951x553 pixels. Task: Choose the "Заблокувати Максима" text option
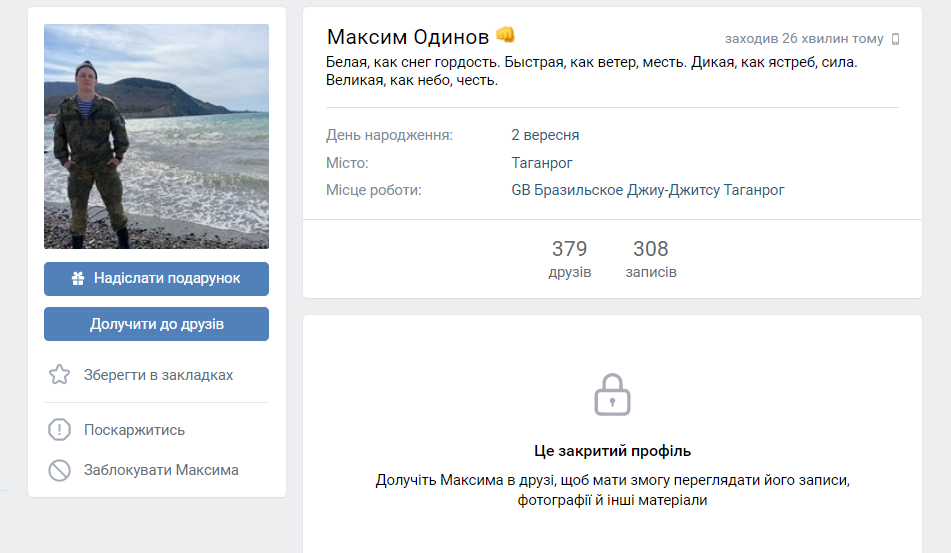point(161,470)
